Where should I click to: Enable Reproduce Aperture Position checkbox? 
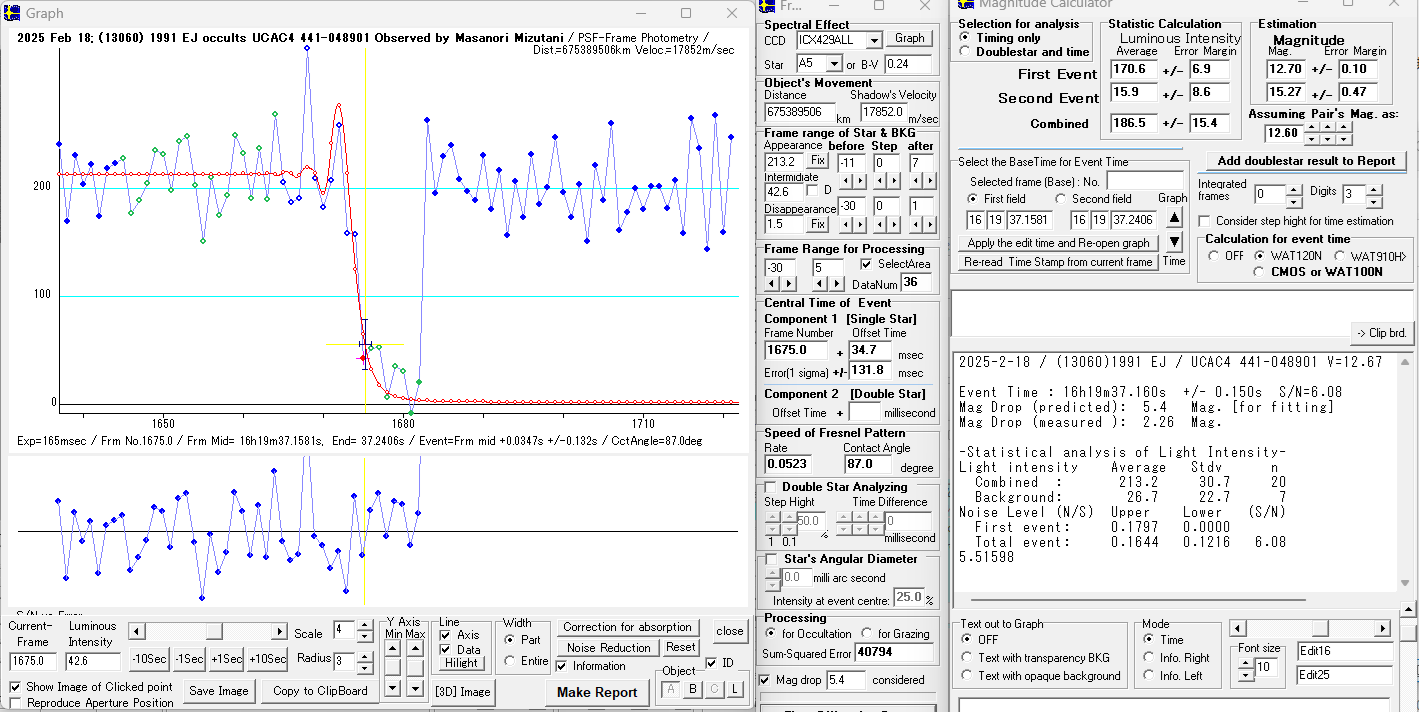[15, 703]
